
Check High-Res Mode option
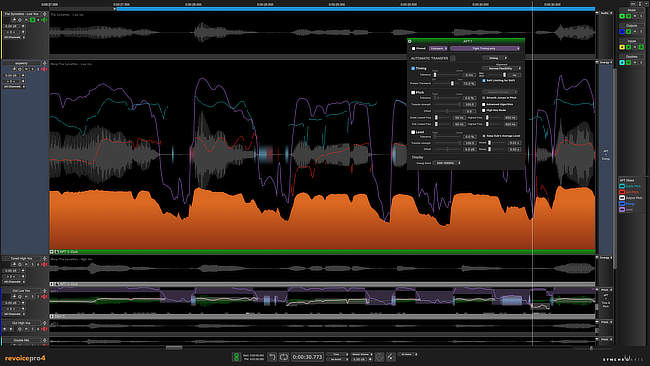[x=484, y=110]
